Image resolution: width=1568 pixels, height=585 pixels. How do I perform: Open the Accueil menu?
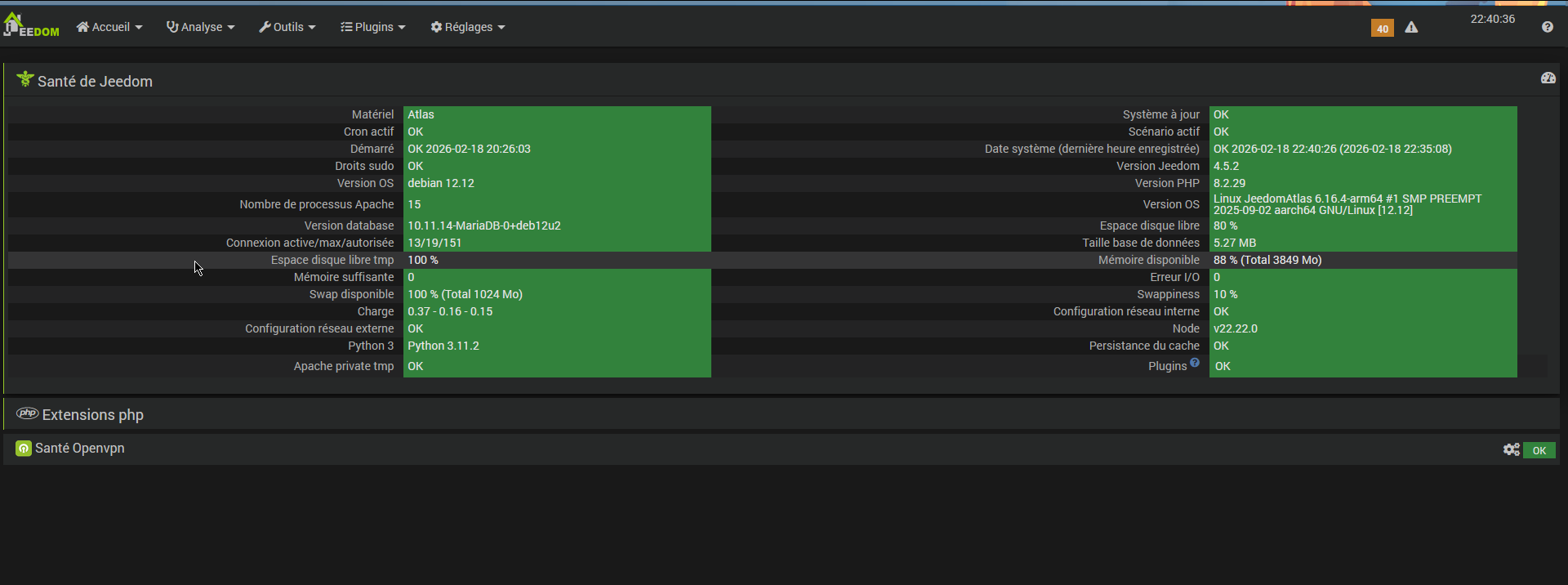tap(109, 27)
